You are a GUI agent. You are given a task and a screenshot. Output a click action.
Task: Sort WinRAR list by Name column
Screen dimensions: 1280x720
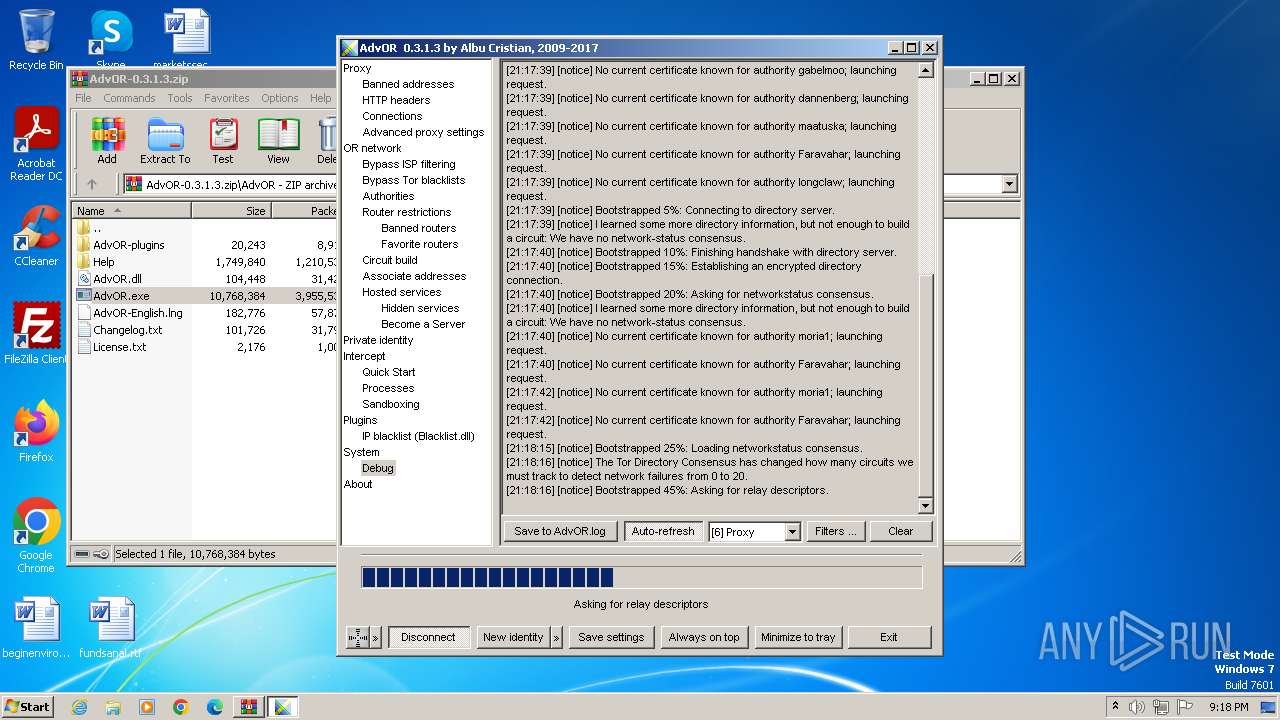tap(131, 211)
